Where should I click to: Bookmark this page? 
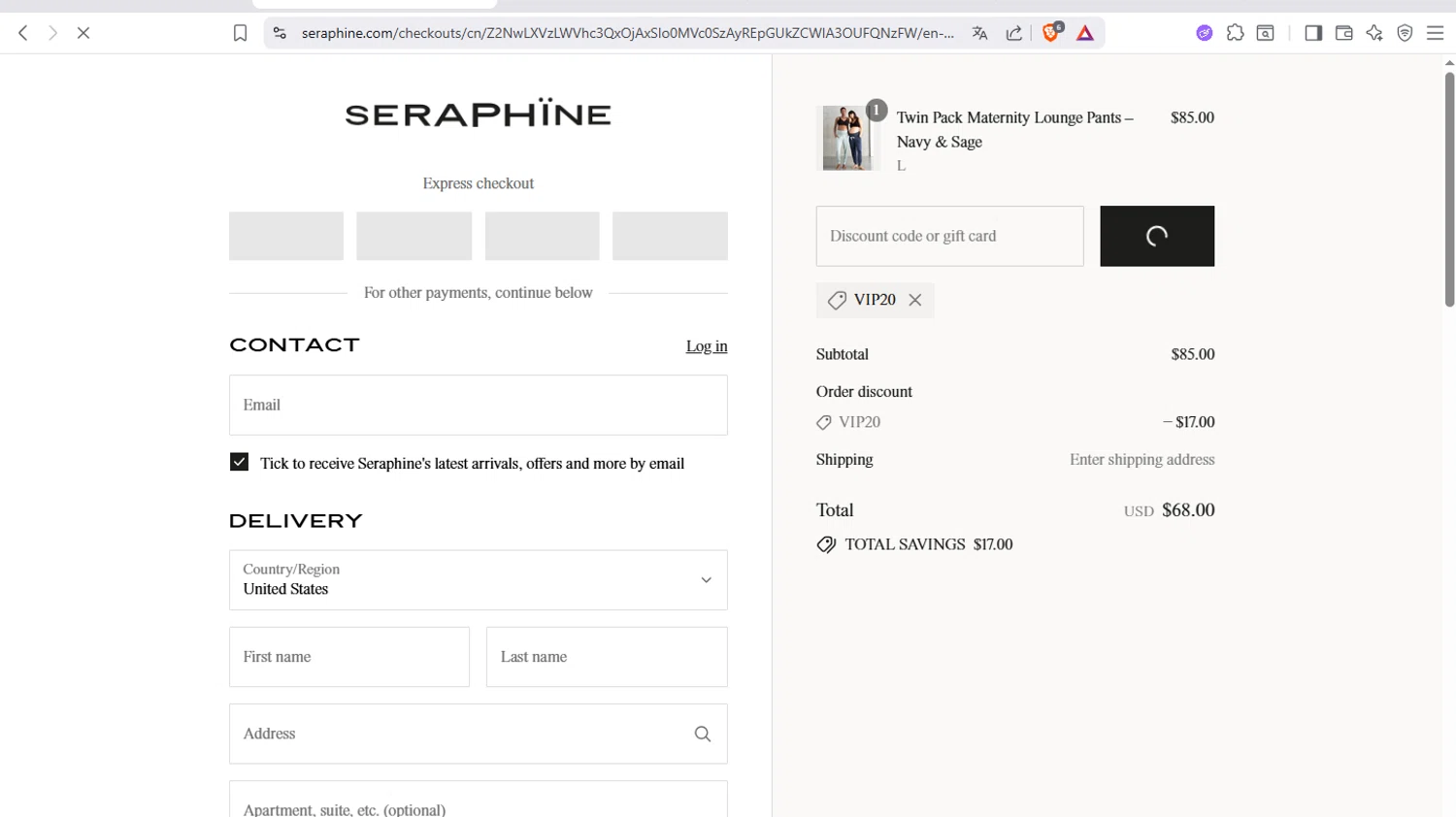240,33
